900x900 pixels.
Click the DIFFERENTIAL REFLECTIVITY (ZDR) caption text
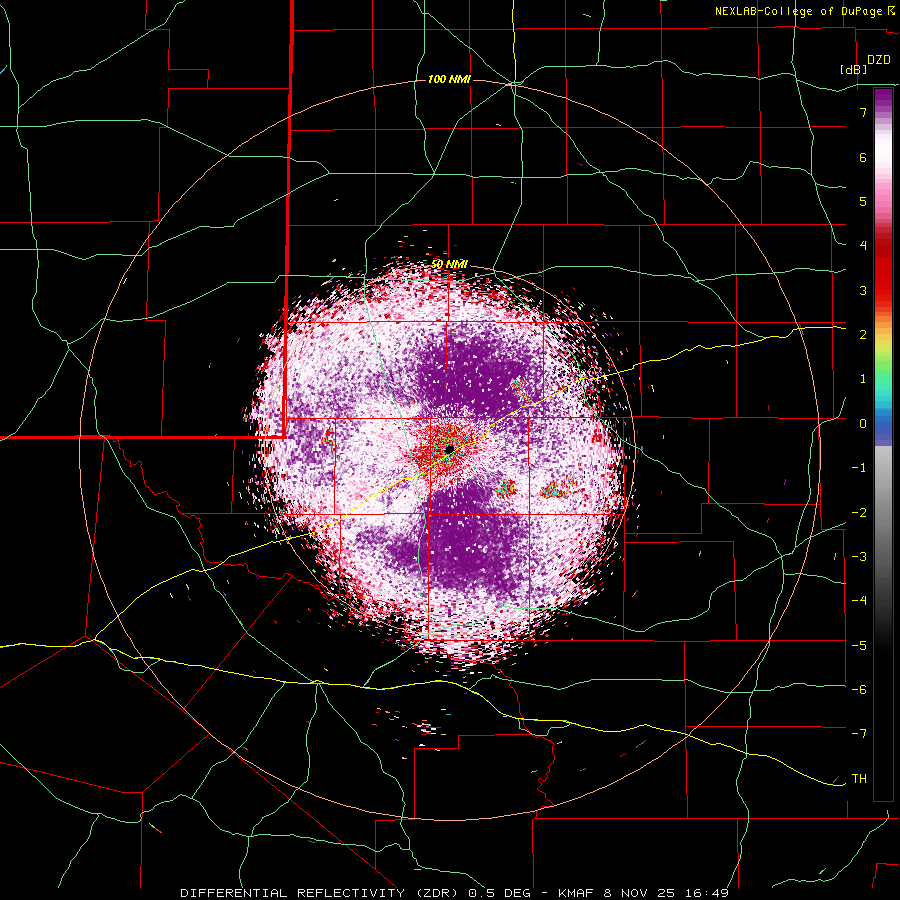(x=321, y=893)
